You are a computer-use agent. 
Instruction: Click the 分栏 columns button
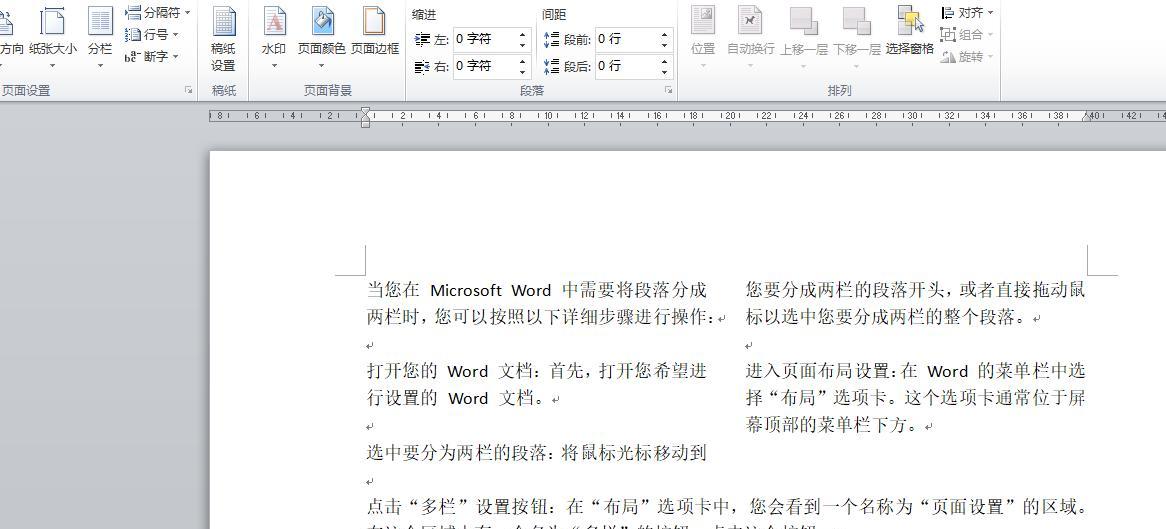point(100,35)
